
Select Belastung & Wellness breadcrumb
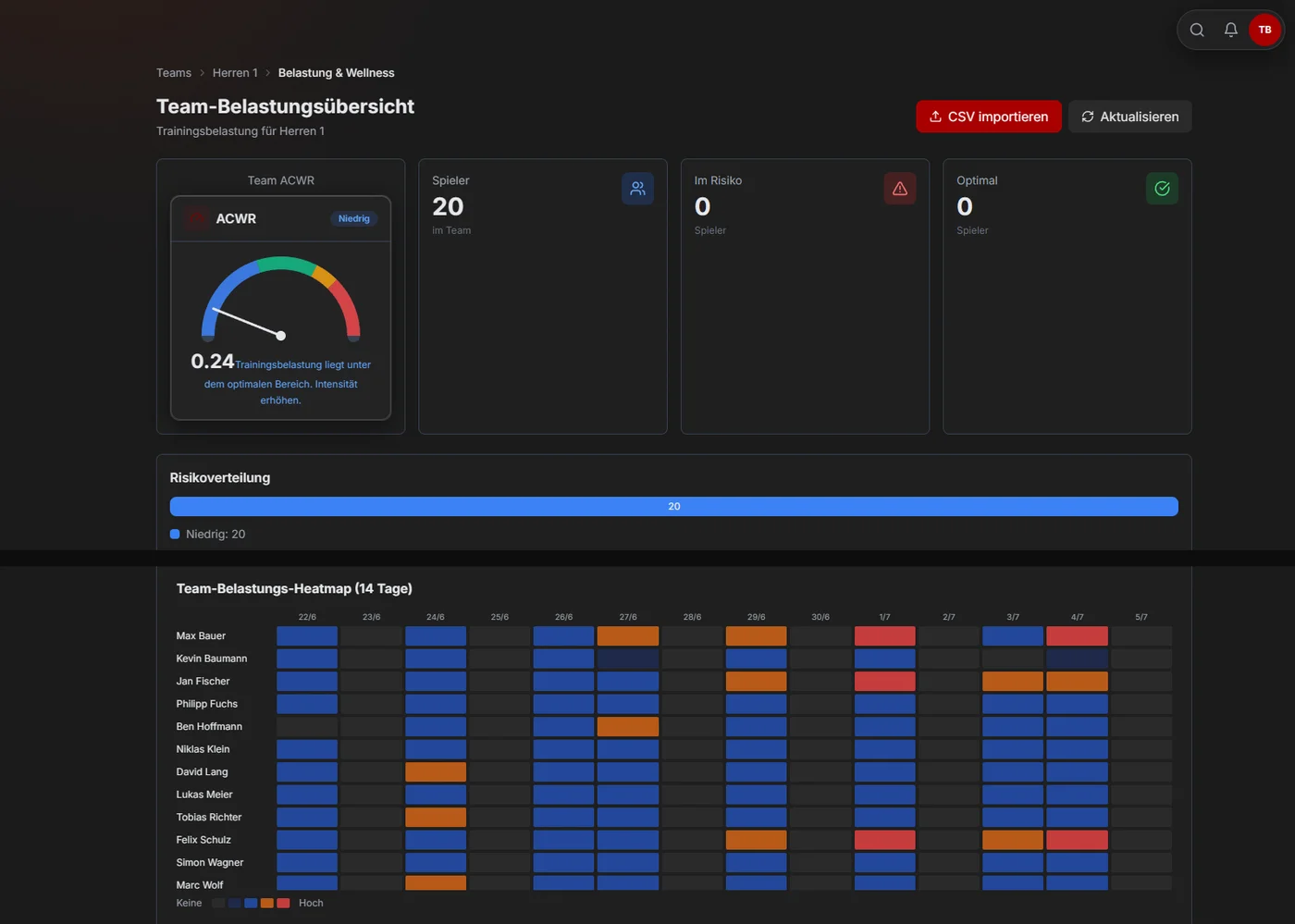click(x=336, y=73)
